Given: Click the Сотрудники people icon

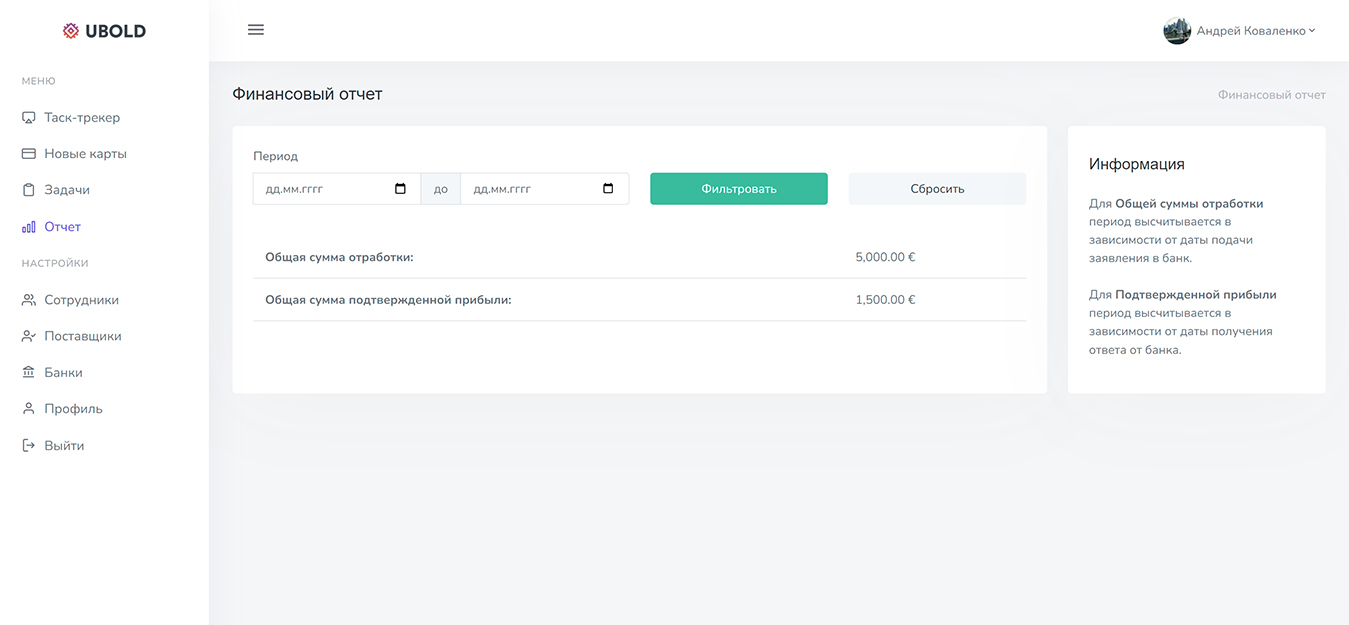Looking at the screenshot, I should click(29, 300).
